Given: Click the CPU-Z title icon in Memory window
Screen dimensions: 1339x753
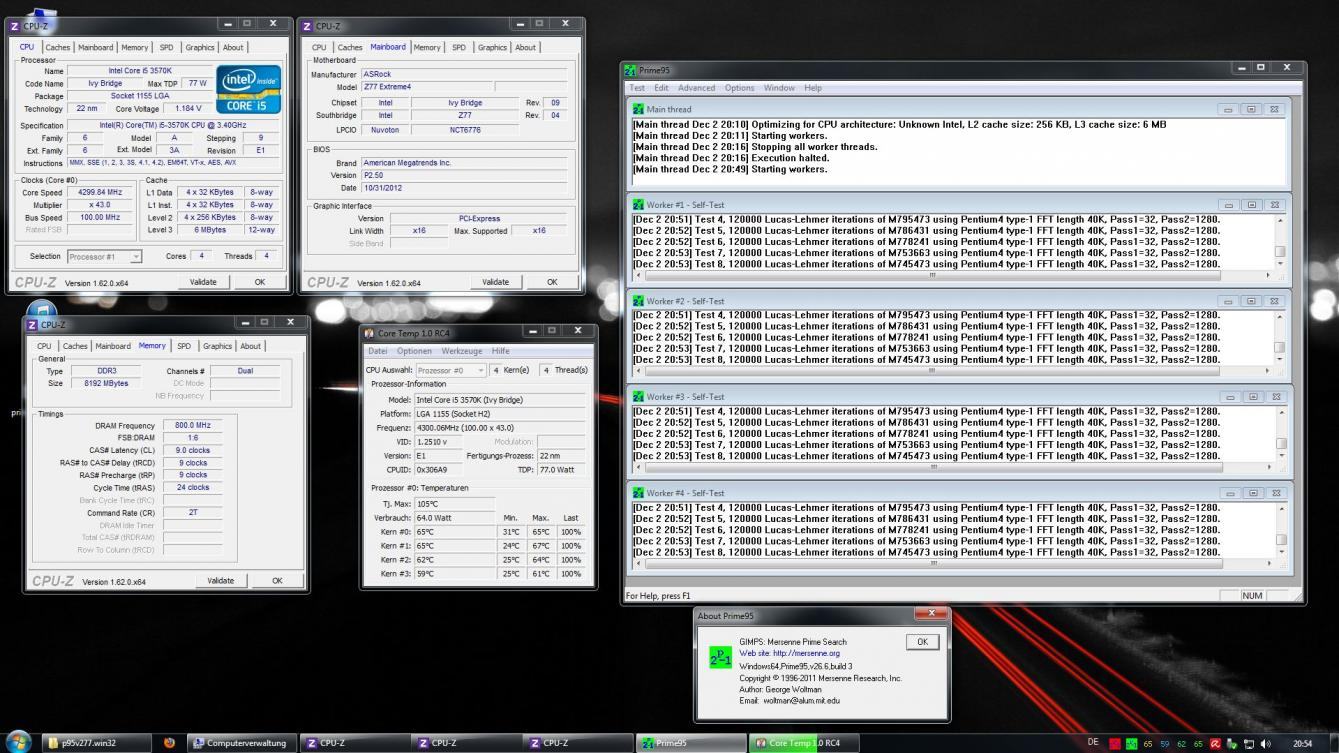Looking at the screenshot, I should (x=31, y=324).
